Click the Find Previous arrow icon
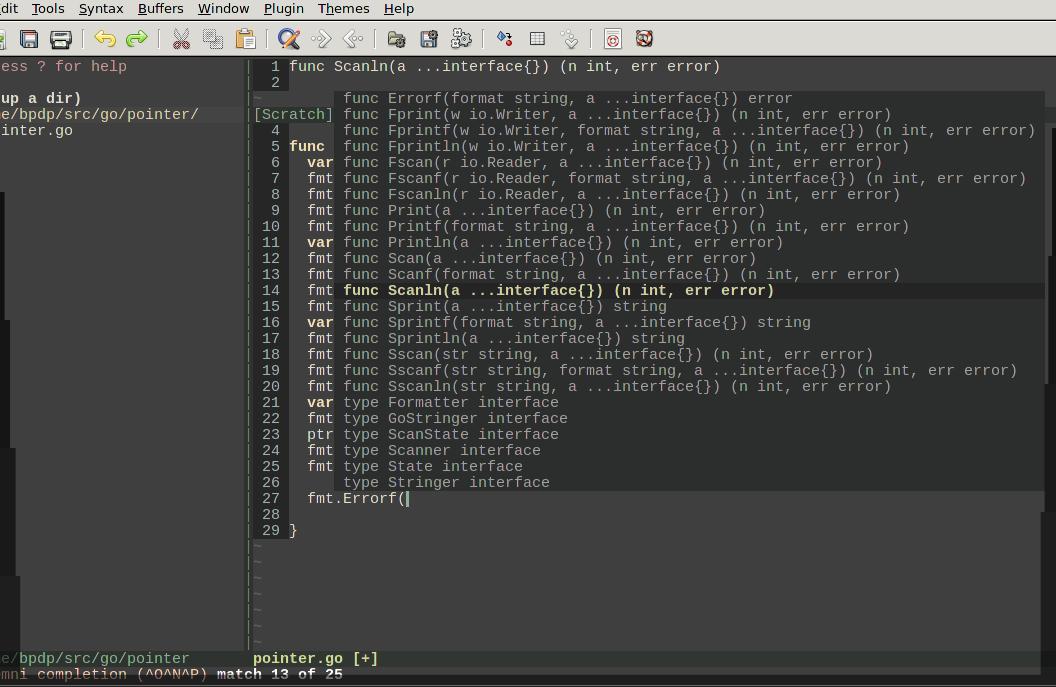The image size is (1056, 687). coord(353,38)
